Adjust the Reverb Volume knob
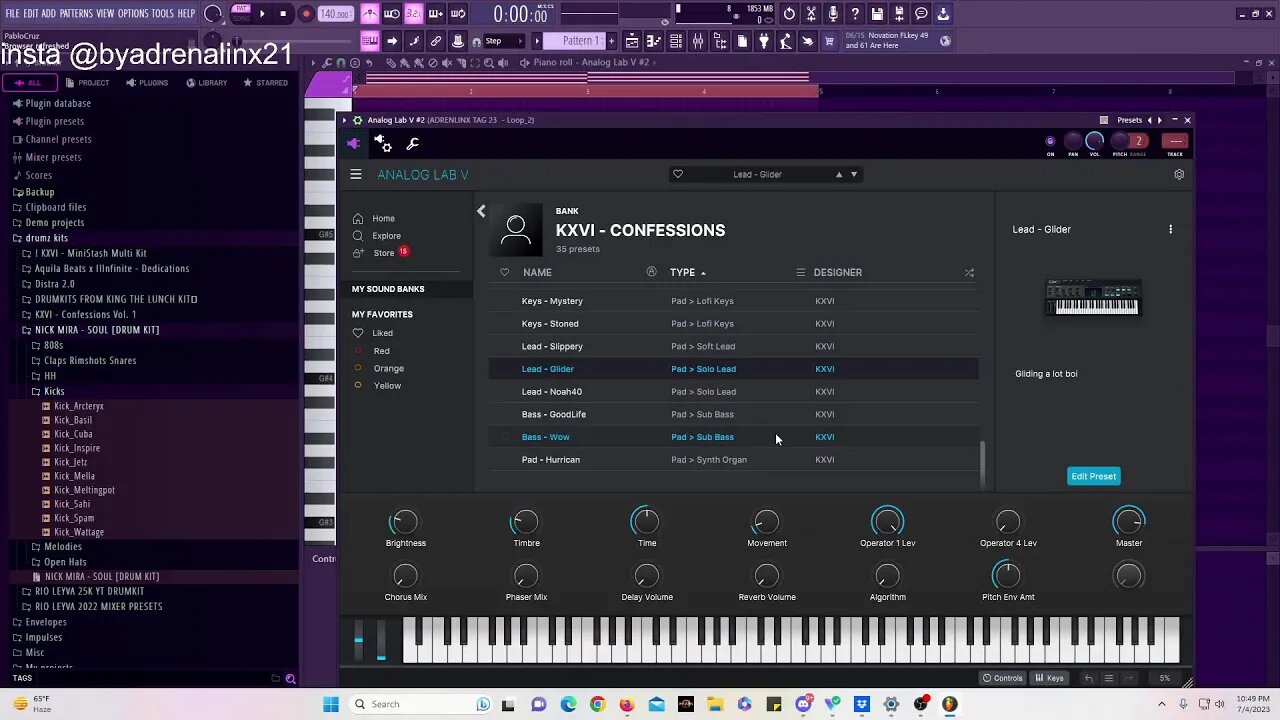This screenshot has width=1280, height=720. (766, 575)
